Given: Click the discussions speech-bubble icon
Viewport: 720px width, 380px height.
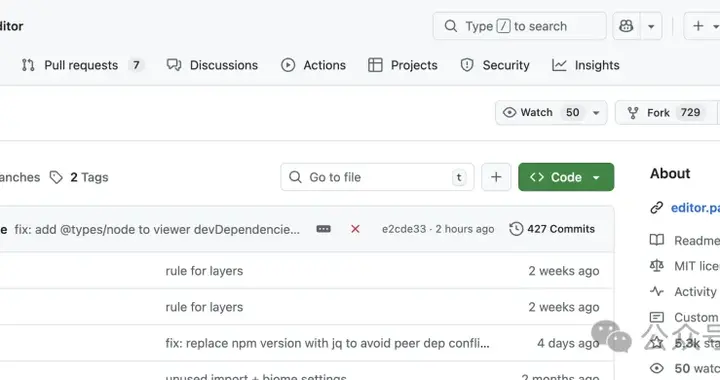Looking at the screenshot, I should pos(174,65).
